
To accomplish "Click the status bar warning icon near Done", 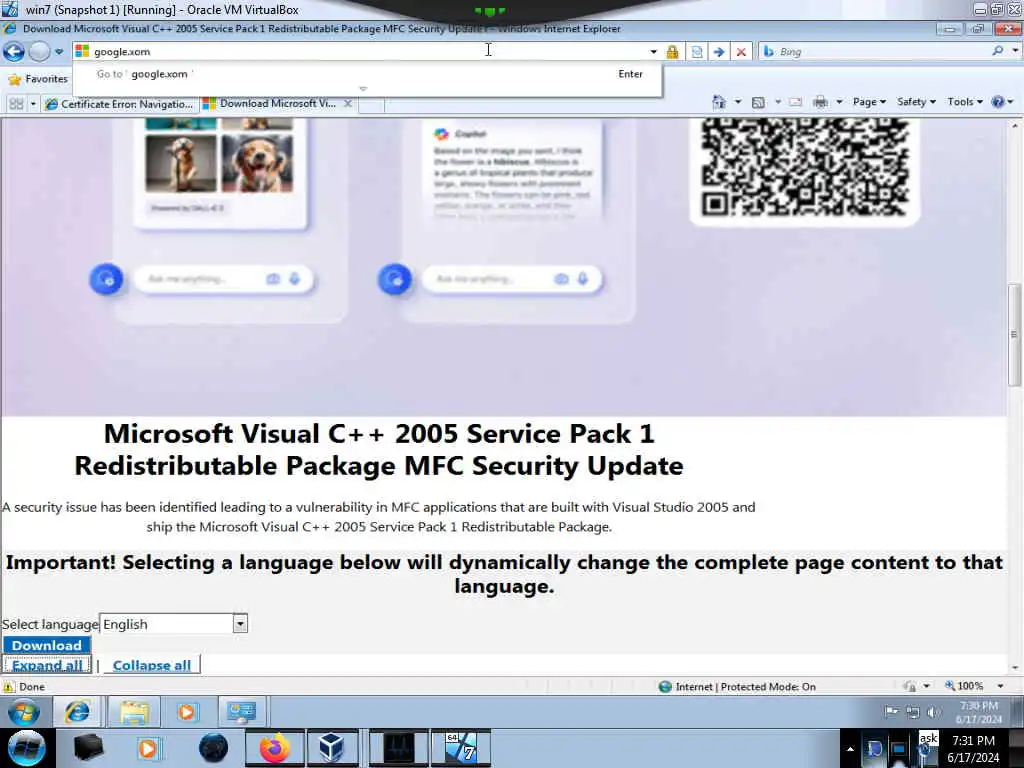I will click(x=8, y=687).
